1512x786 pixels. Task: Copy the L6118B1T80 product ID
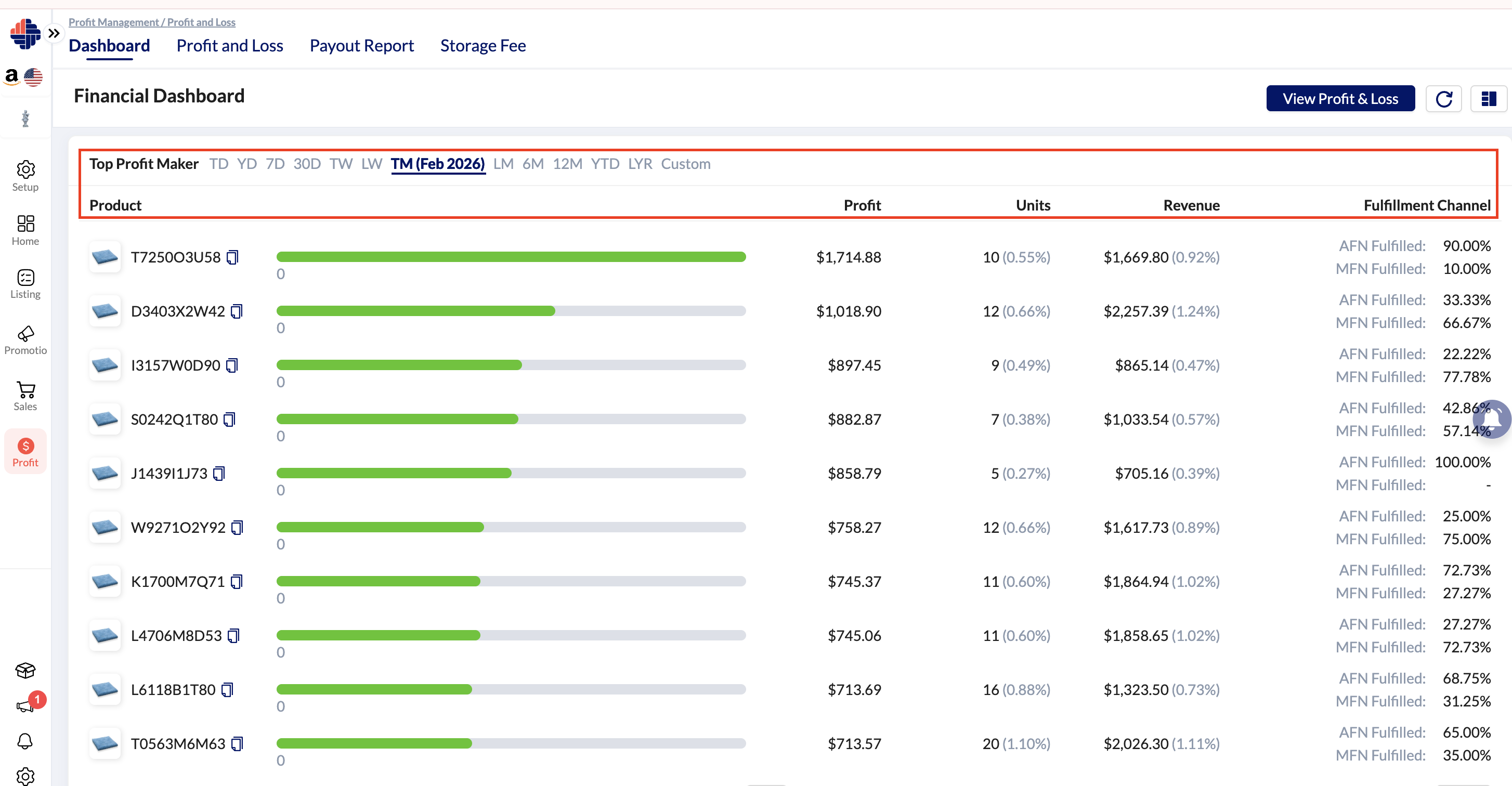tap(227, 690)
